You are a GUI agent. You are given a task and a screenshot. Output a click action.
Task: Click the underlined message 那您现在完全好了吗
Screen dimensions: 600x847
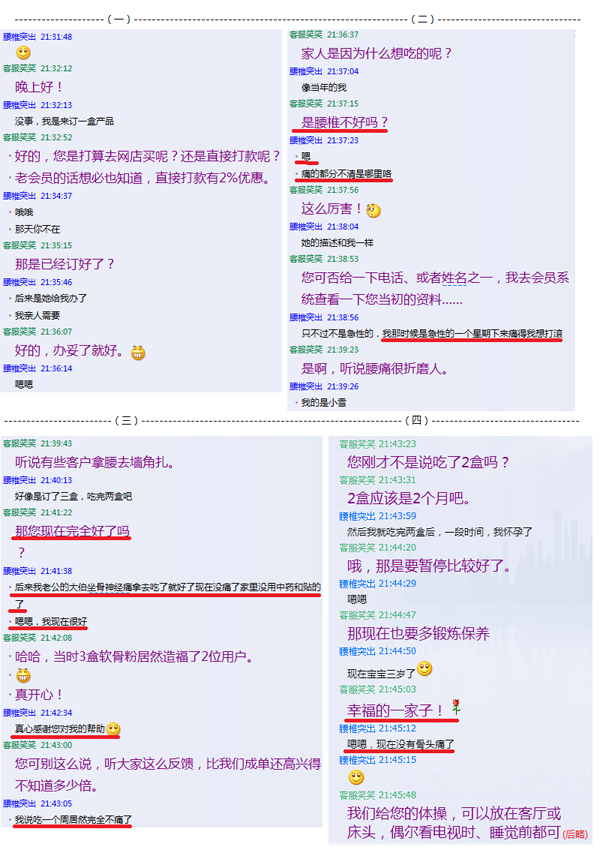point(72,531)
